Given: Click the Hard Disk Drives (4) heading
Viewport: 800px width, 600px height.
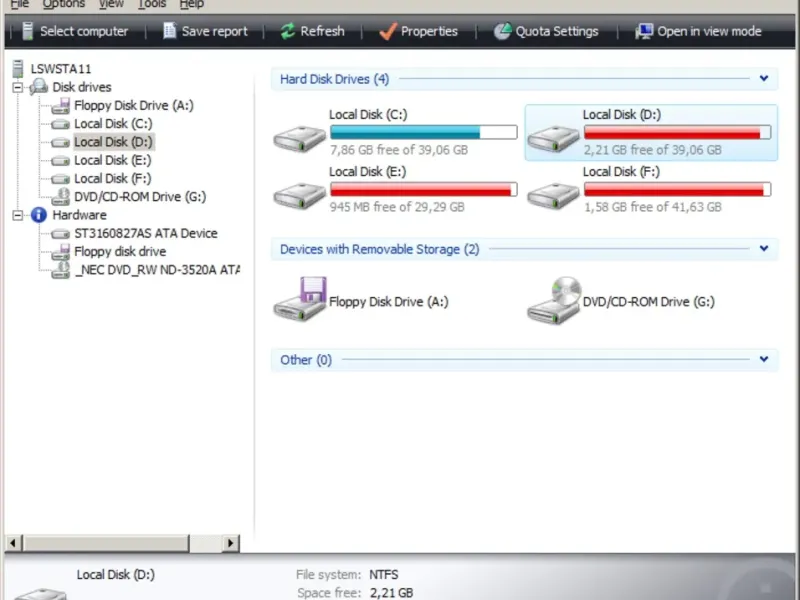Looking at the screenshot, I should click(334, 79).
